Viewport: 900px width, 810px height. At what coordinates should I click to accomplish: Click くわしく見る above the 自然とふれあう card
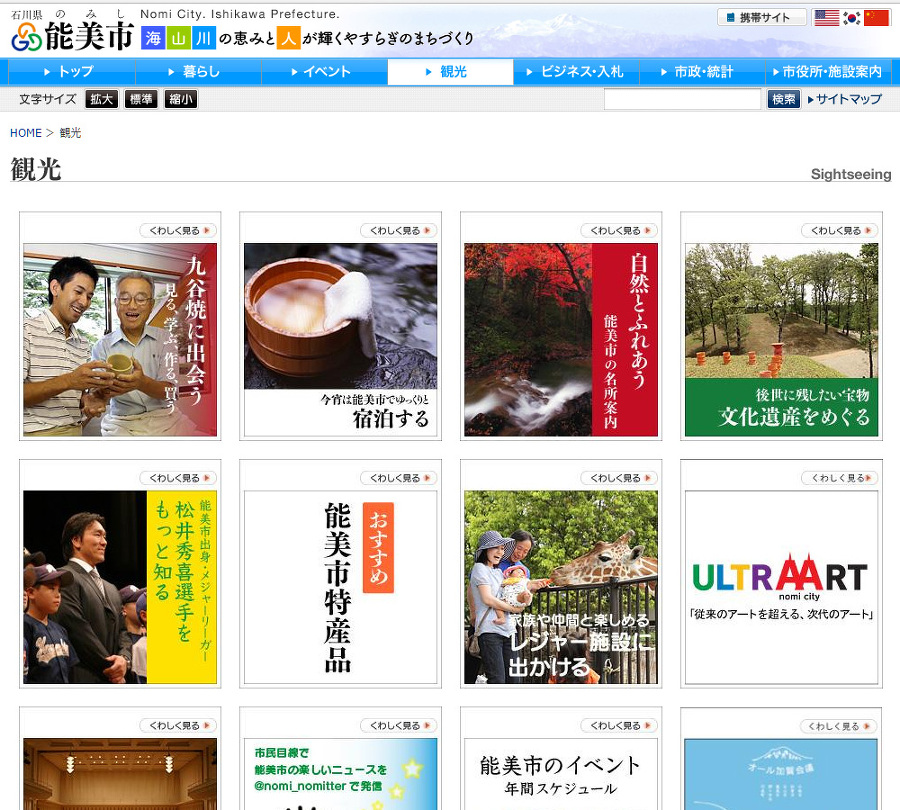(x=619, y=231)
